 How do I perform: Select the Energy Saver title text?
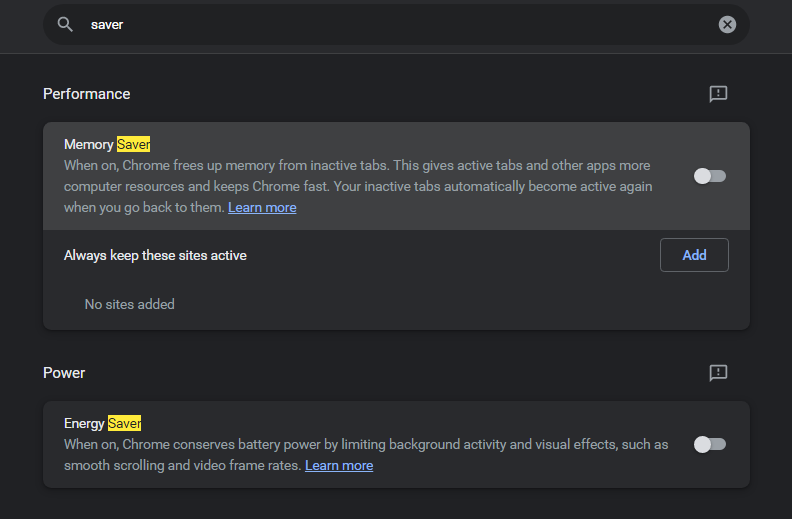103,423
